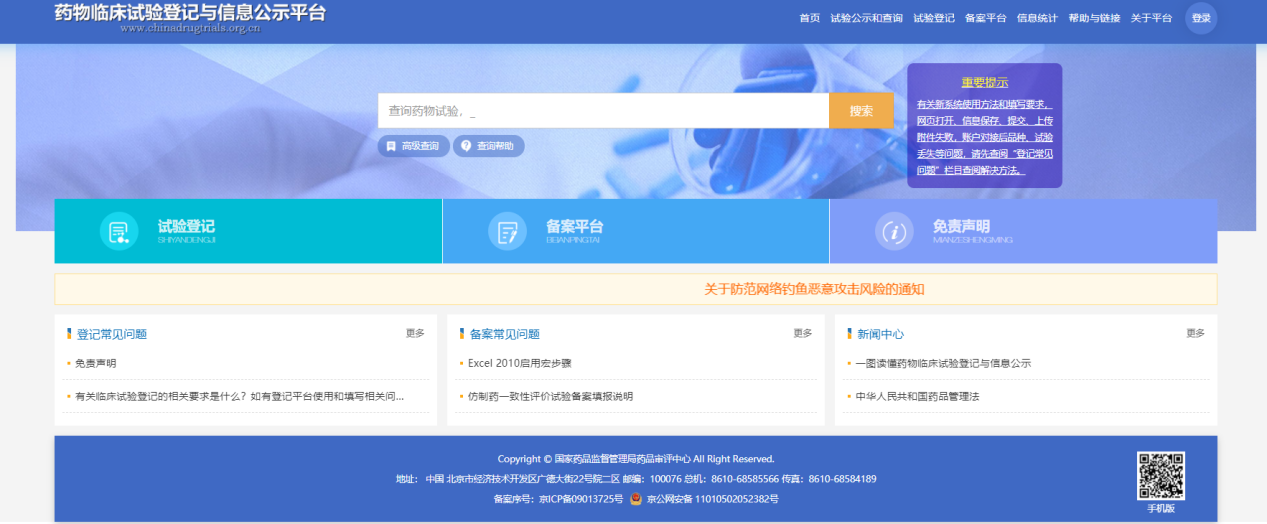Expand 更多 in 备案常见问题 section
1267x524 pixels.
click(x=802, y=333)
